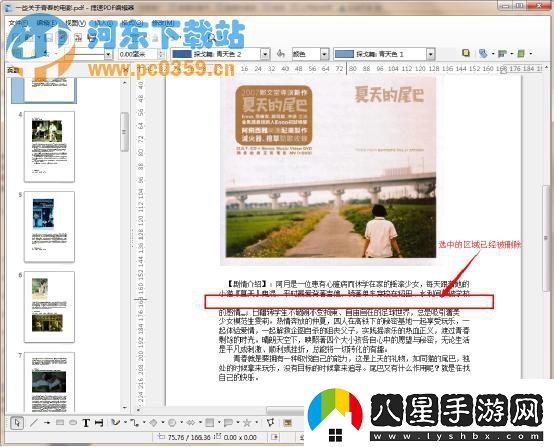Open the fill color 青天色 1 dropdown
This screenshot has height=447, width=554.
coord(430,54)
